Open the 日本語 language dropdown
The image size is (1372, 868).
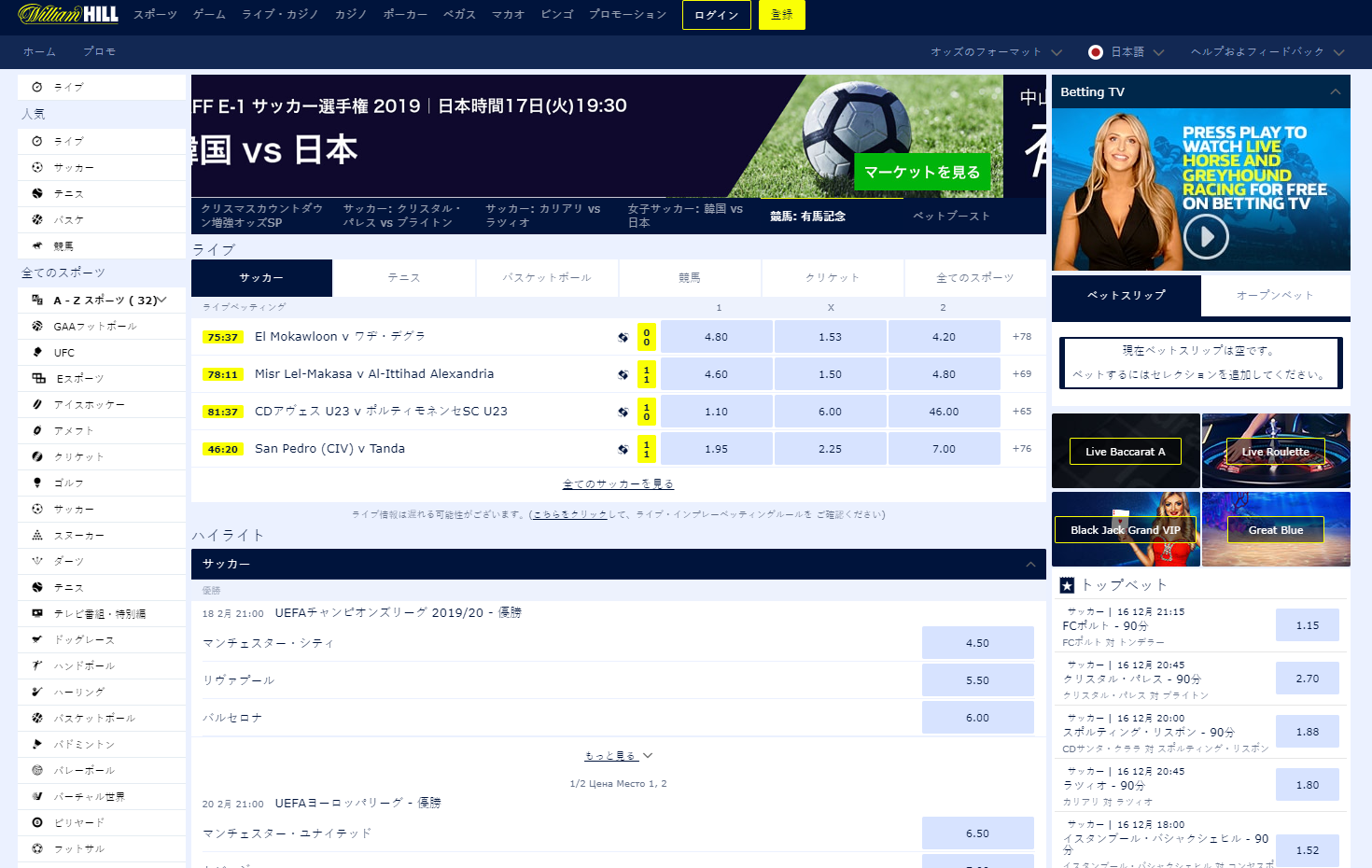(1127, 52)
